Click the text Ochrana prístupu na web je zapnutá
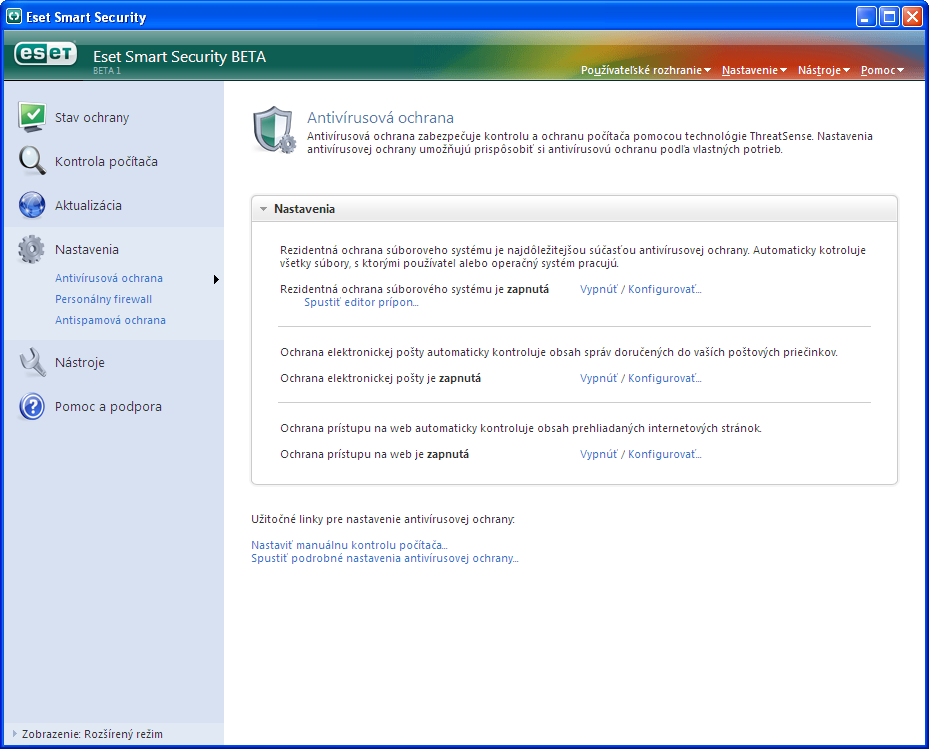Image resolution: width=929 pixels, height=749 pixels. [x=374, y=454]
